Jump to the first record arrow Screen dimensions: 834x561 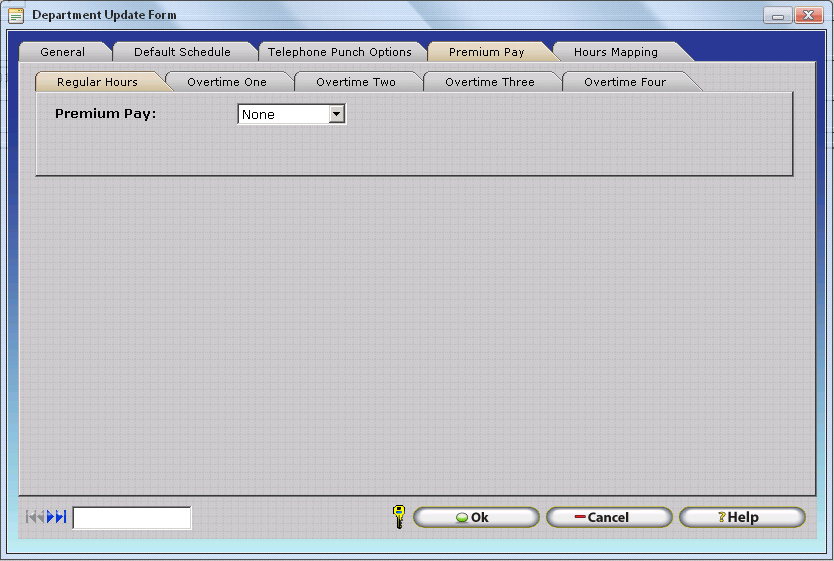pos(30,517)
